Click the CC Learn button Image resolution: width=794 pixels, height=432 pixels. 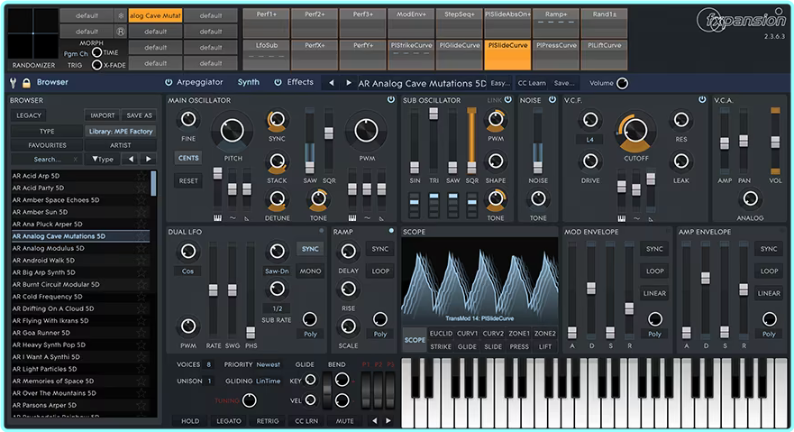point(532,83)
